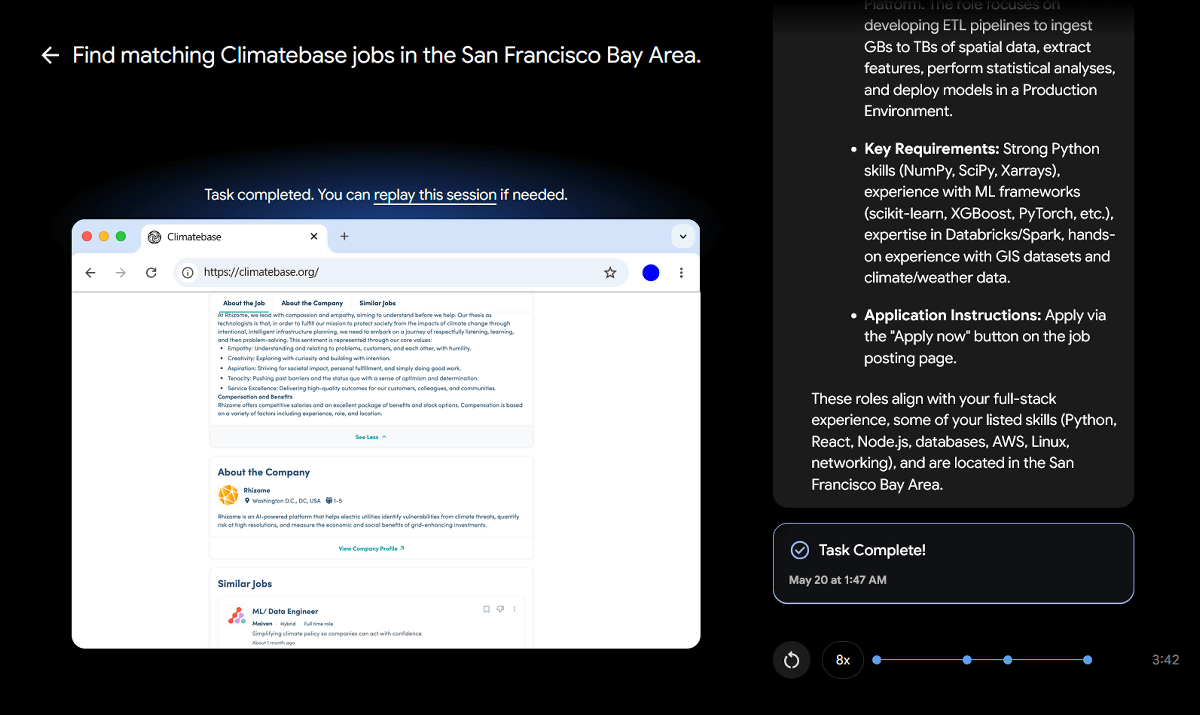Click the 'Compensation and Benefits' heading
This screenshot has width=1200, height=715.
[x=255, y=397]
